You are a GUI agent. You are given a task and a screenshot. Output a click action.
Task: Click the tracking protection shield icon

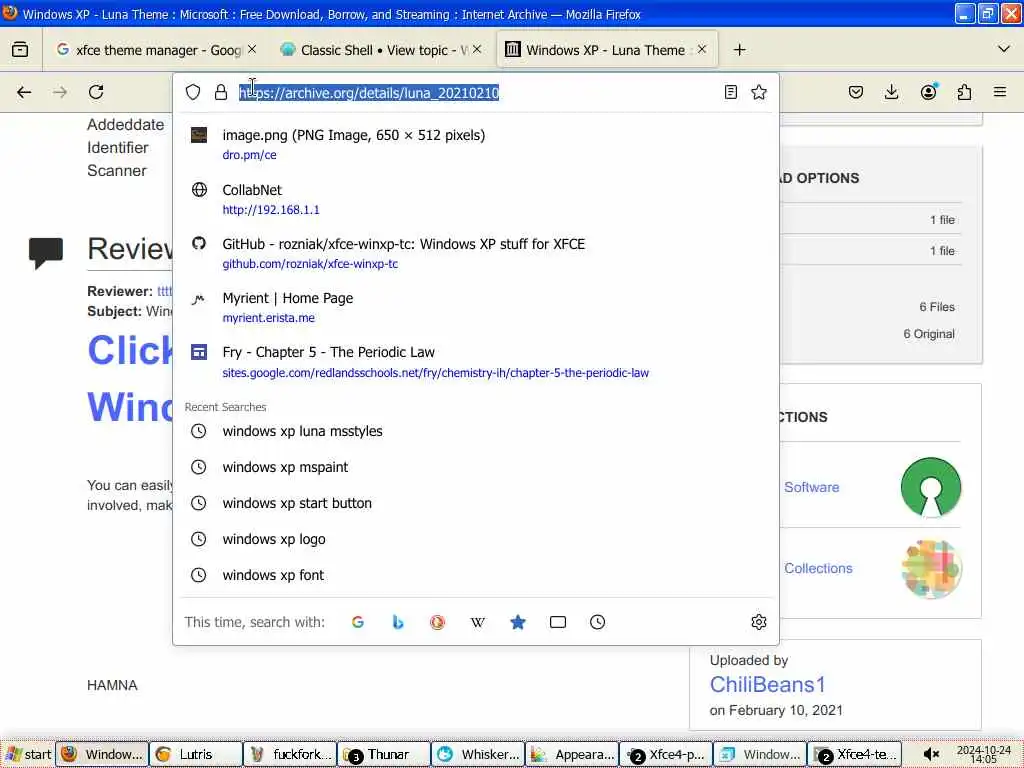pos(193,92)
